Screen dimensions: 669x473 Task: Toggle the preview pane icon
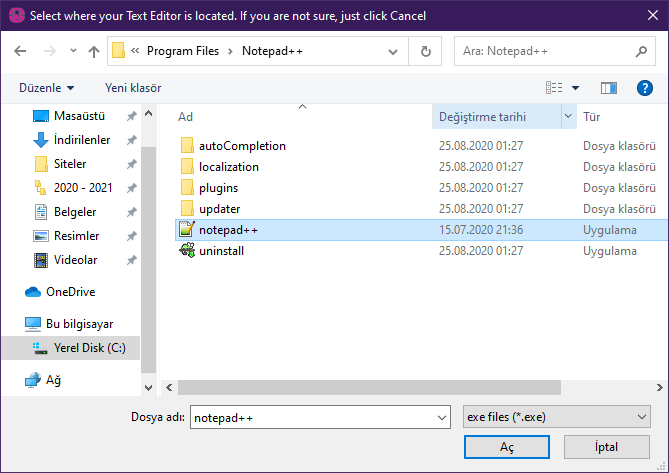click(609, 88)
